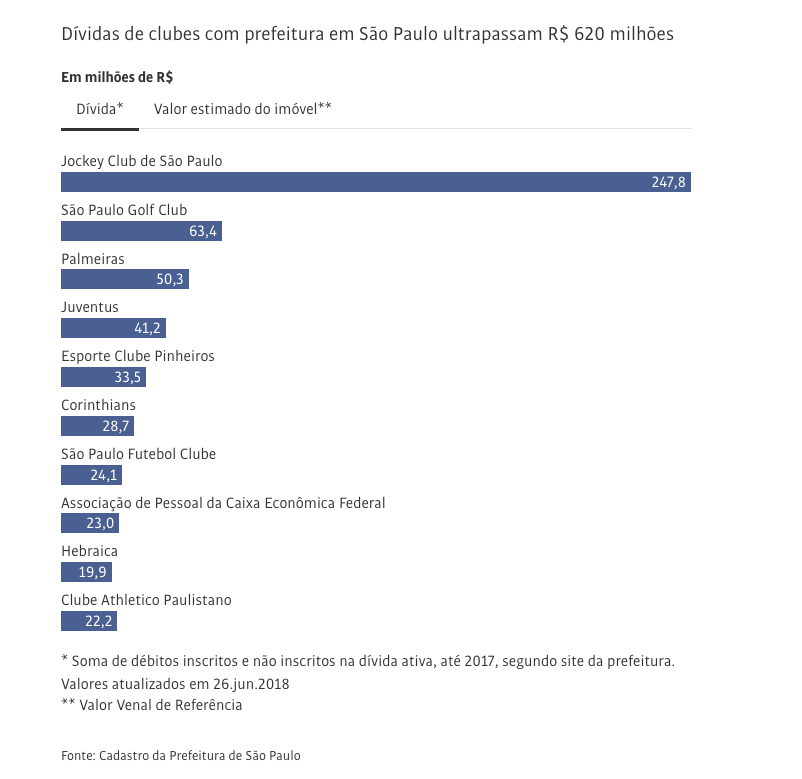The image size is (802, 779).
Task: Select the São Paulo Futebol Clube bar
Action: 91,475
